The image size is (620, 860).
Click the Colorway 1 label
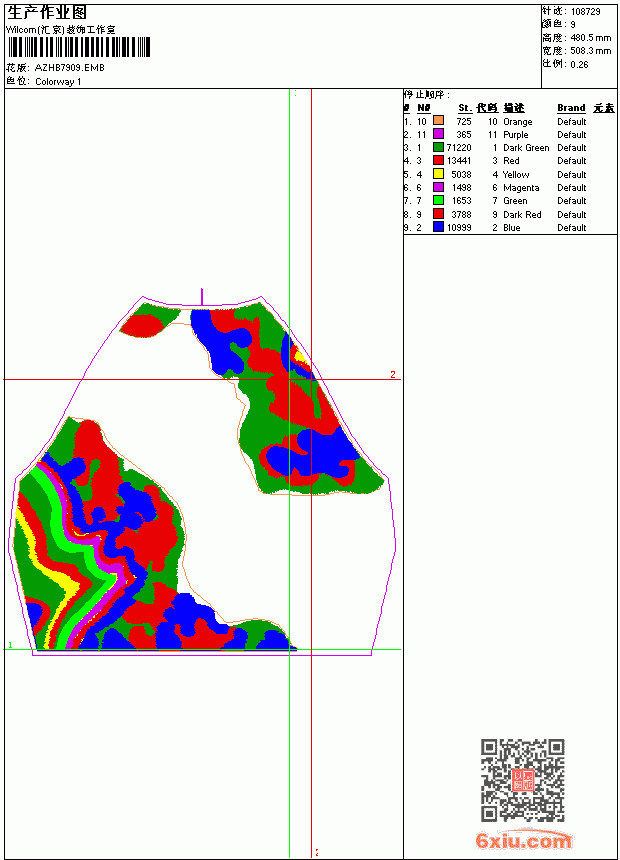coord(58,82)
